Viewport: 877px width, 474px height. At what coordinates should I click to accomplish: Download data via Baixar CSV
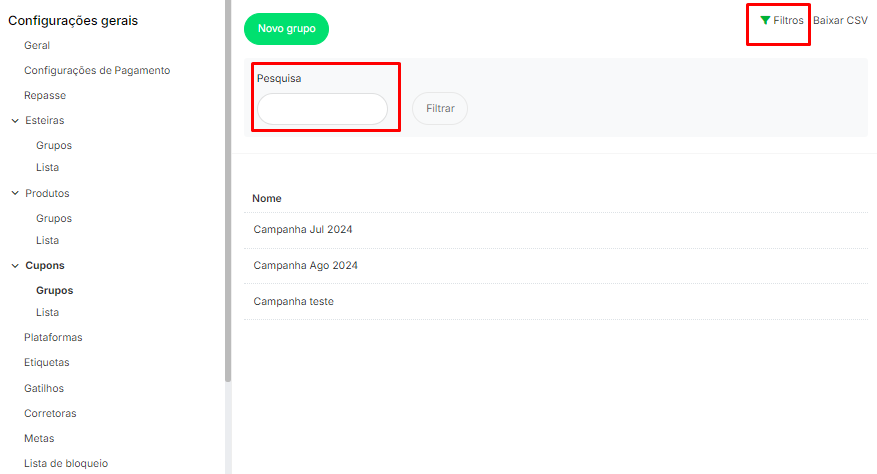(840, 20)
